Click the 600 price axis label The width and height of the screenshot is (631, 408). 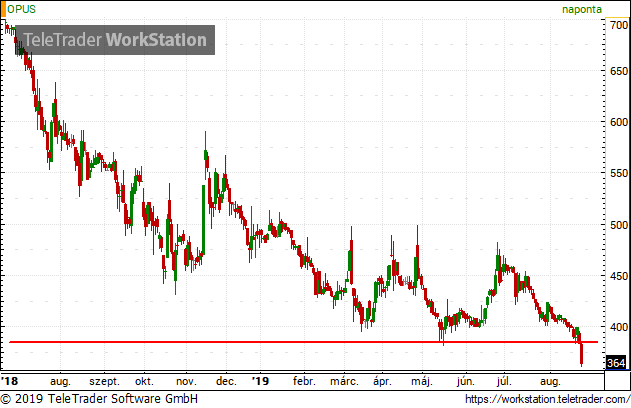619,122
